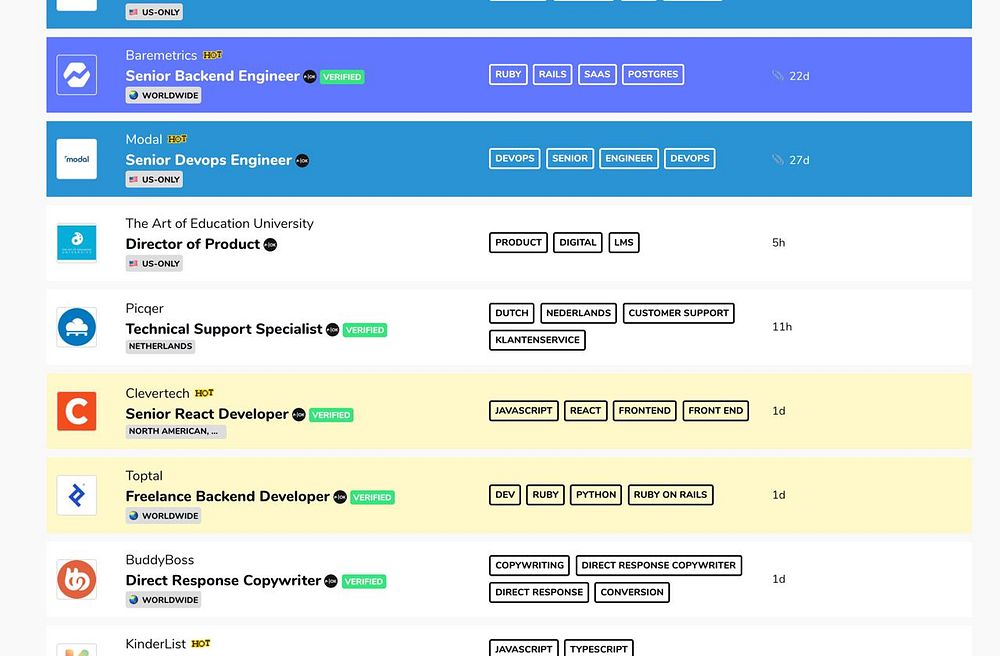1000x656 pixels.
Task: Filter by the COPYWRITING tag
Action: pos(530,565)
